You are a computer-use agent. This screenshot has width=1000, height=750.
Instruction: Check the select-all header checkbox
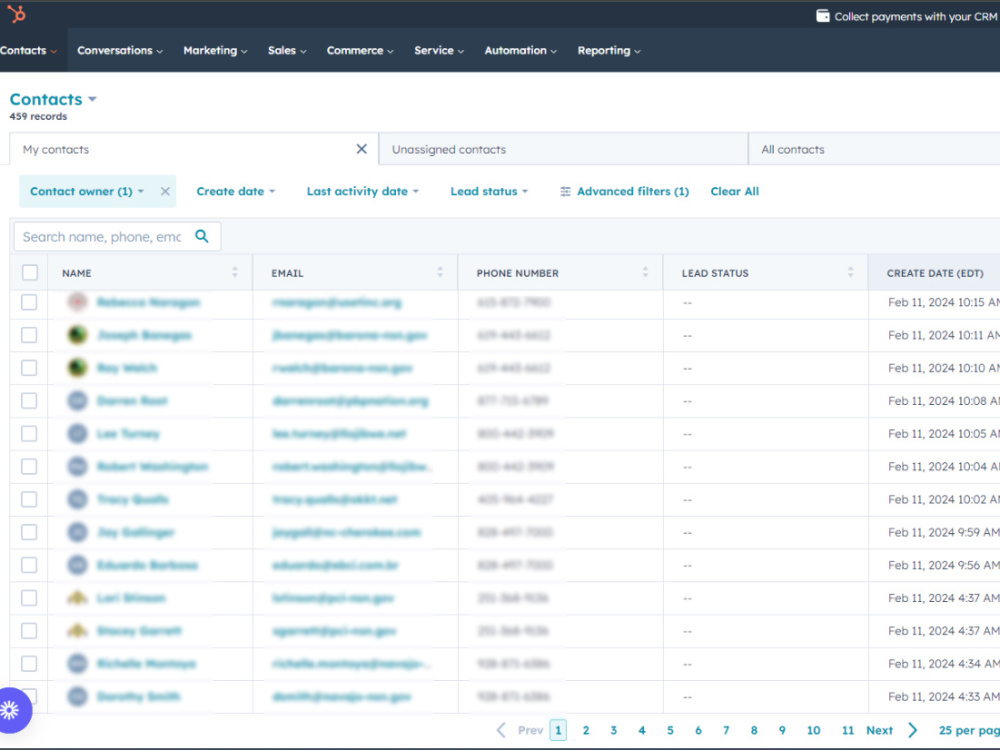tap(29, 272)
